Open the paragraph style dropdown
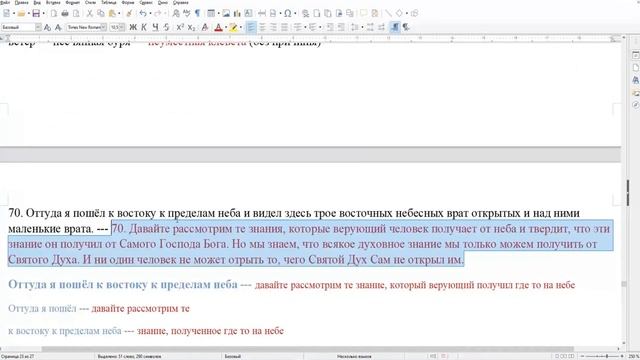This screenshot has width=640, height=360. click(x=38, y=27)
